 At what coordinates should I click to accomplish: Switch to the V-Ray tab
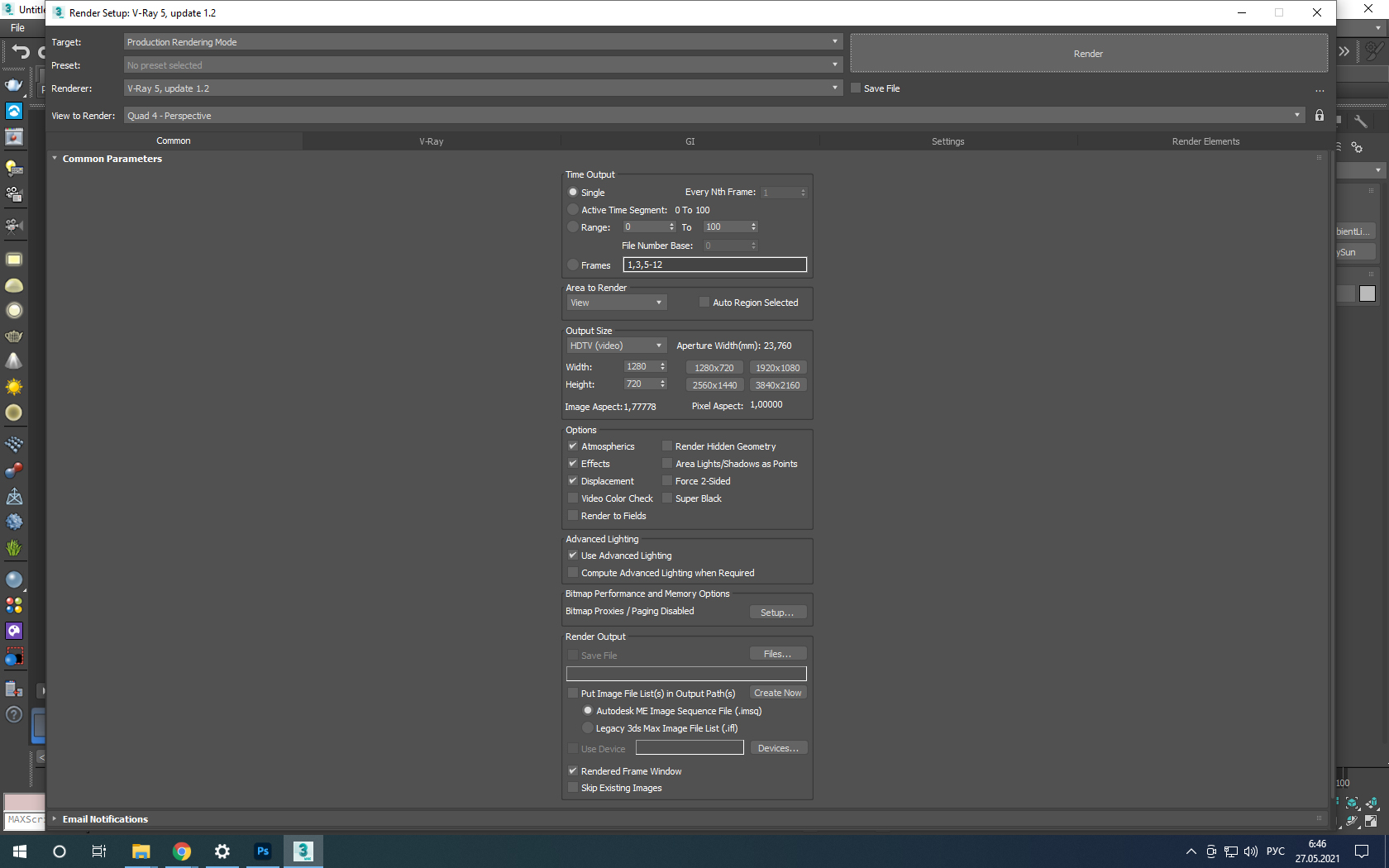click(x=432, y=141)
